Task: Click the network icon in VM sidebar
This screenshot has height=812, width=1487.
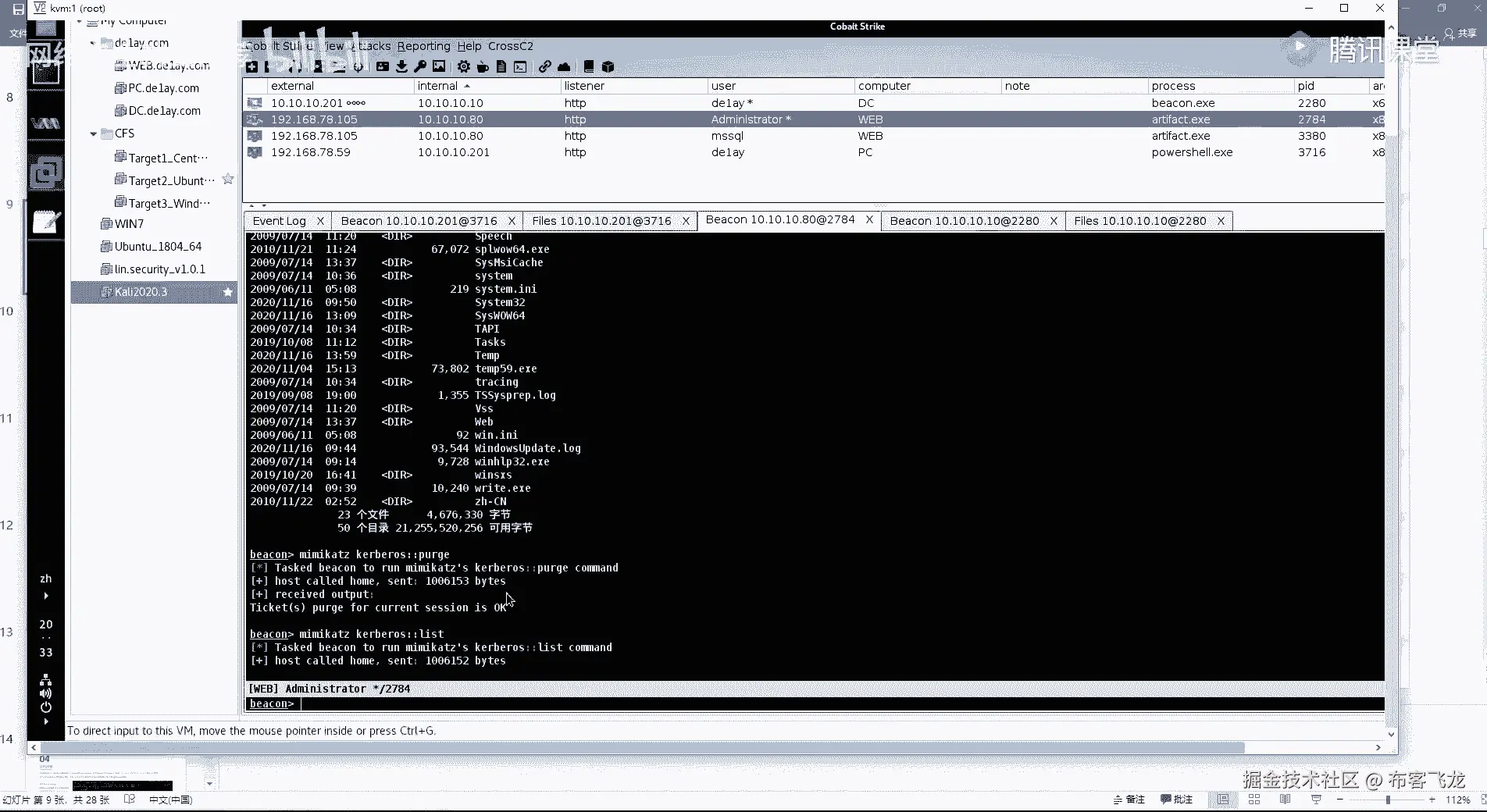Action: (46, 679)
